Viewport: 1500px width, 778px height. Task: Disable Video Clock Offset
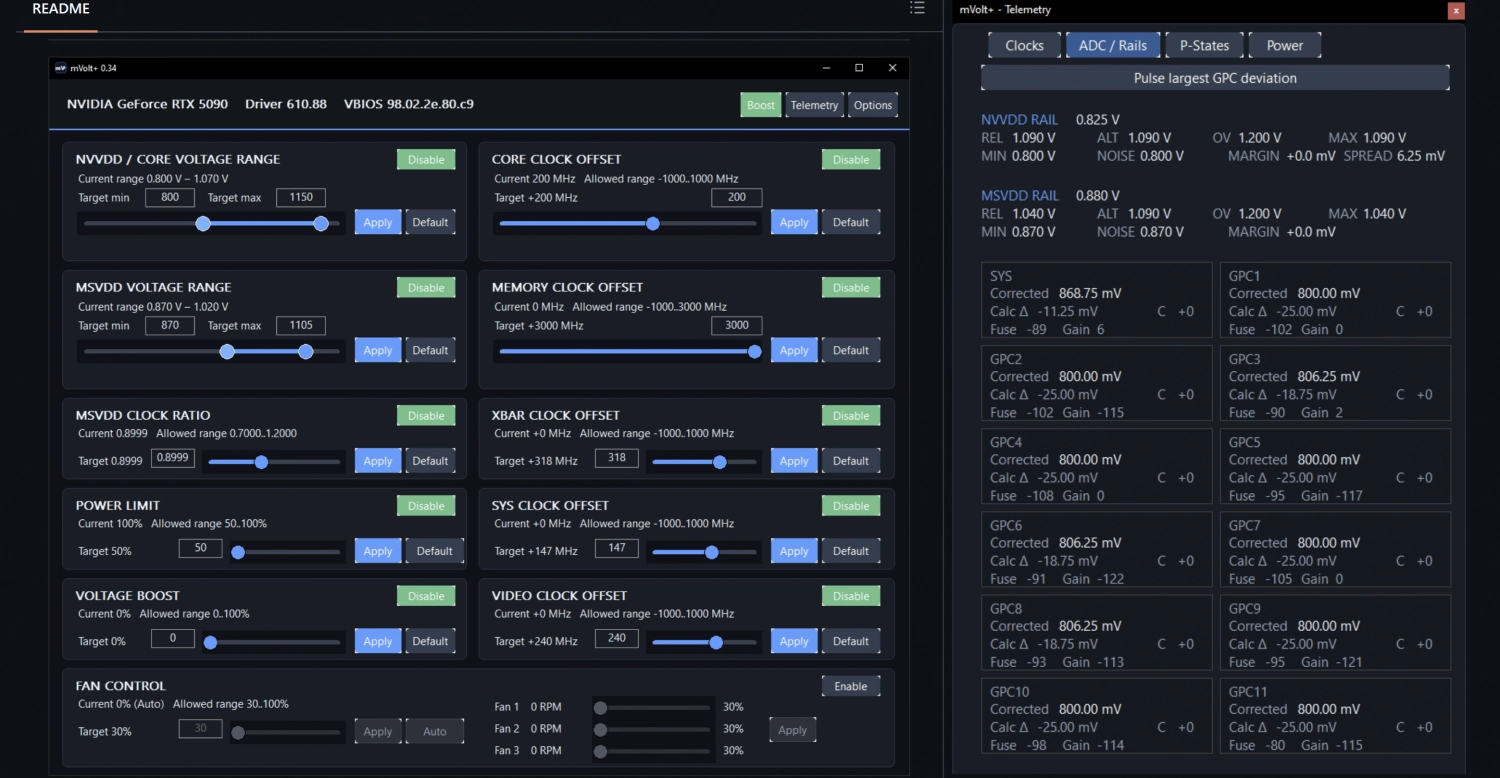tap(851, 596)
